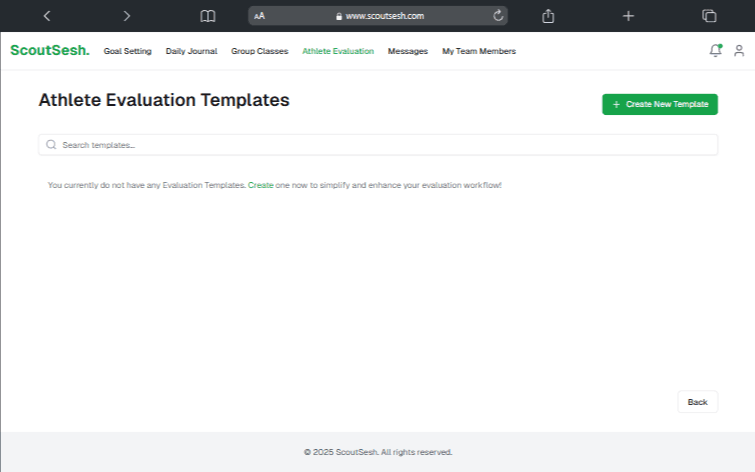Navigate to Group Classes
This screenshot has height=472, width=755.
click(259, 51)
